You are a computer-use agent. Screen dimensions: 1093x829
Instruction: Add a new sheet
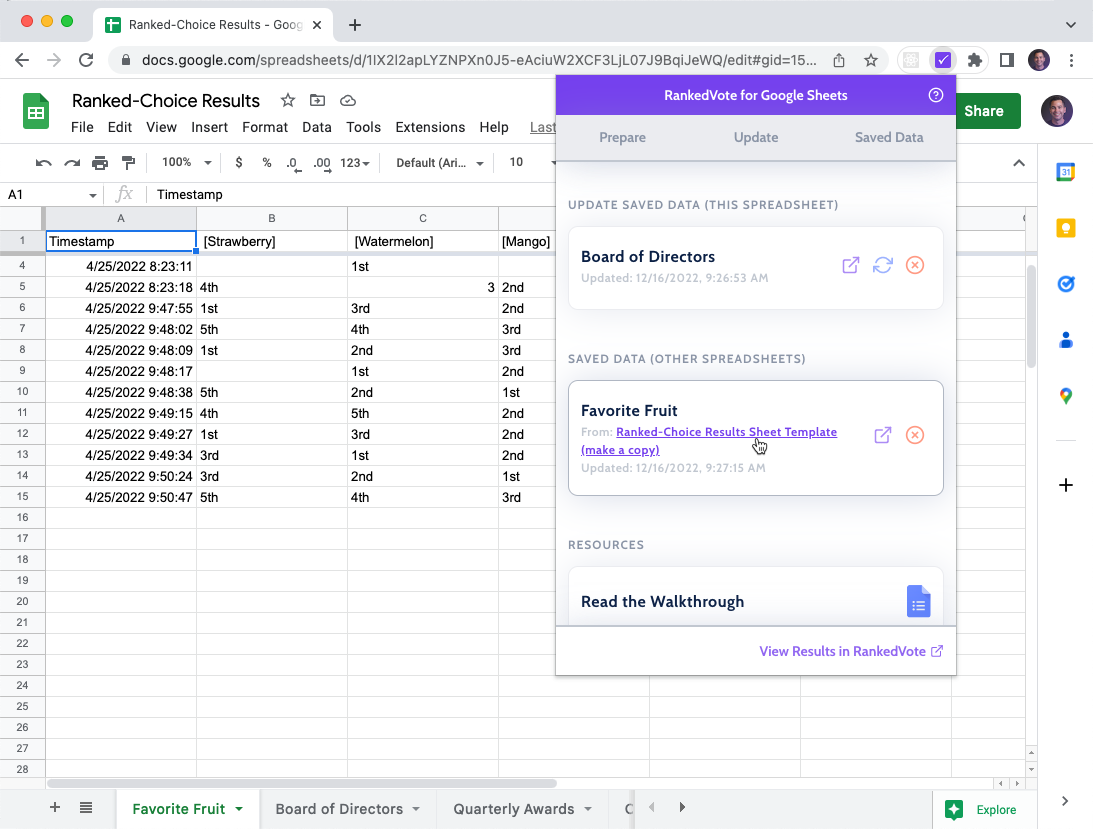pos(54,807)
